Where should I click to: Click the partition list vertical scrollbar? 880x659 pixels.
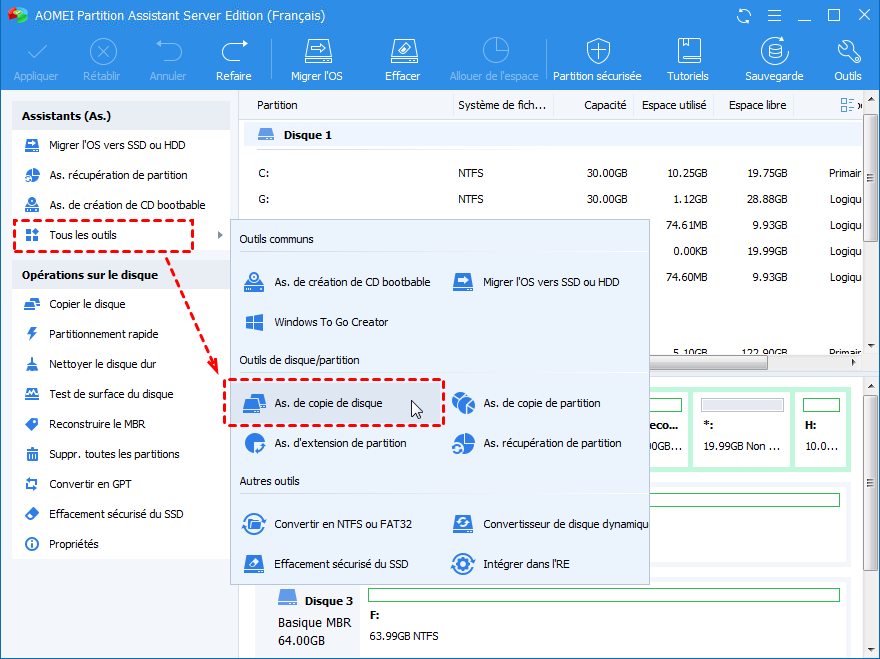pyautogui.click(x=870, y=177)
